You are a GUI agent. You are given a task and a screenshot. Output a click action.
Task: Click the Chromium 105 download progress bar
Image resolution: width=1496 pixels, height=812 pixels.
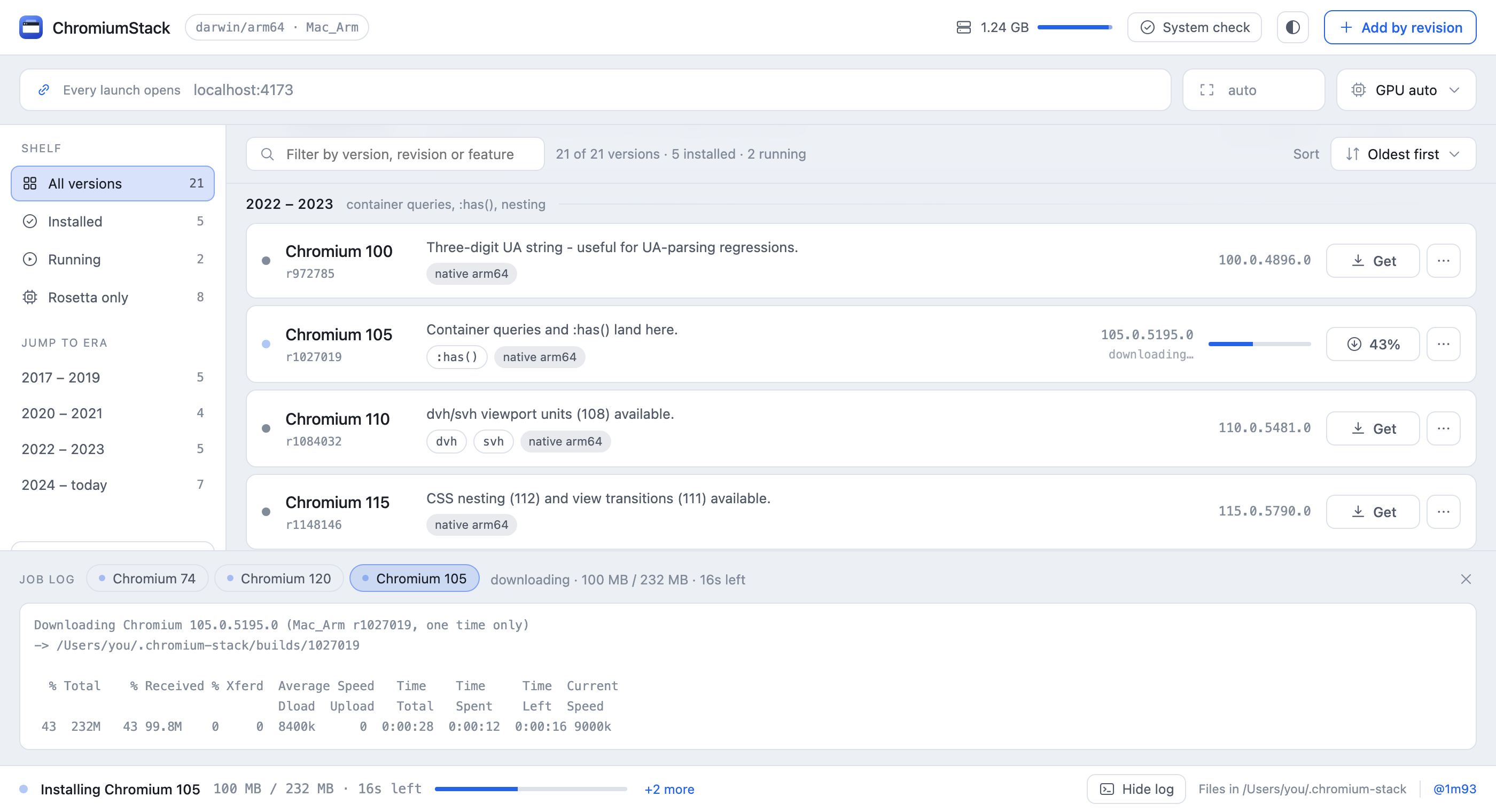click(1259, 345)
